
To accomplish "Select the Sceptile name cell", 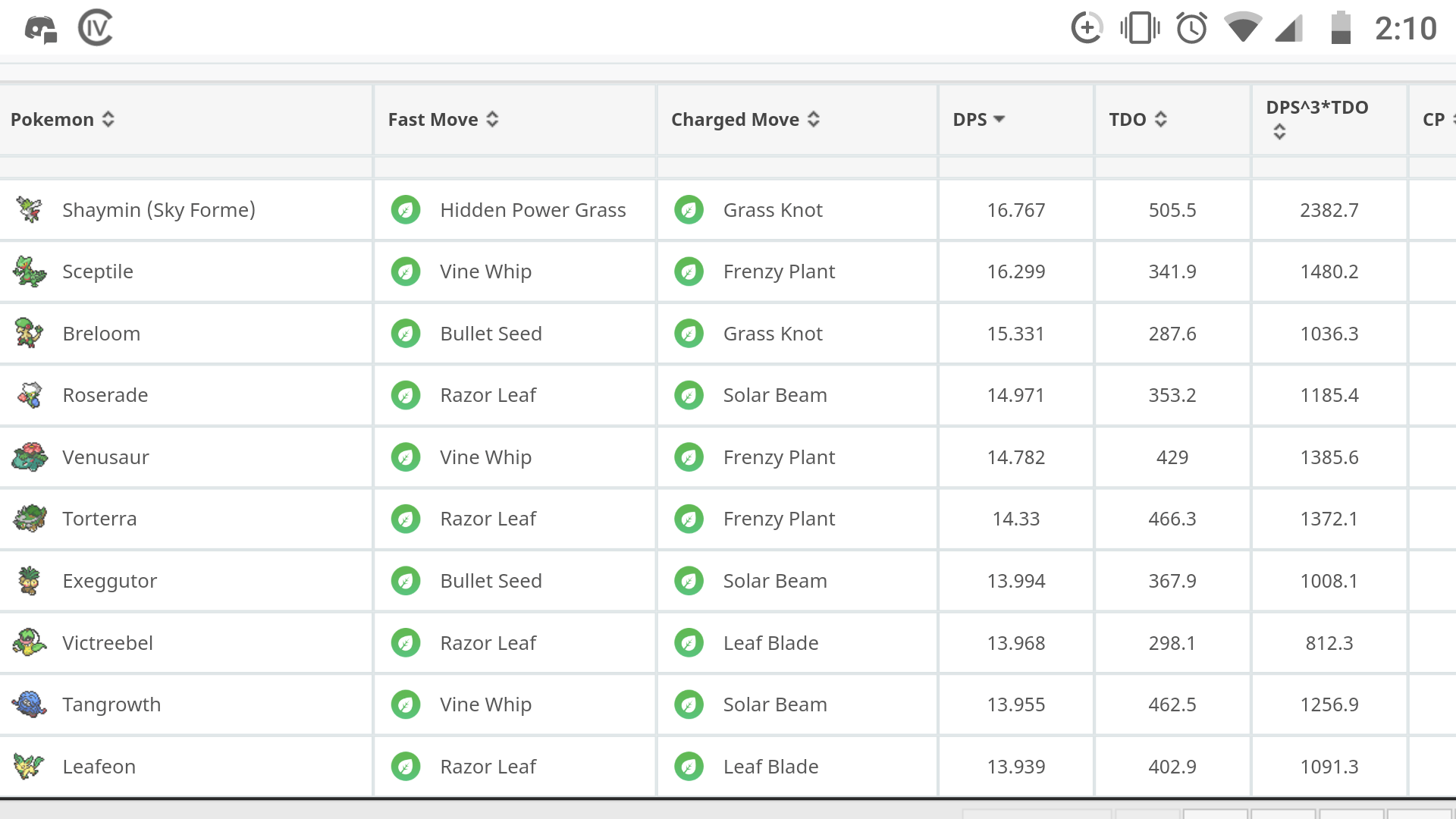I will pos(98,271).
